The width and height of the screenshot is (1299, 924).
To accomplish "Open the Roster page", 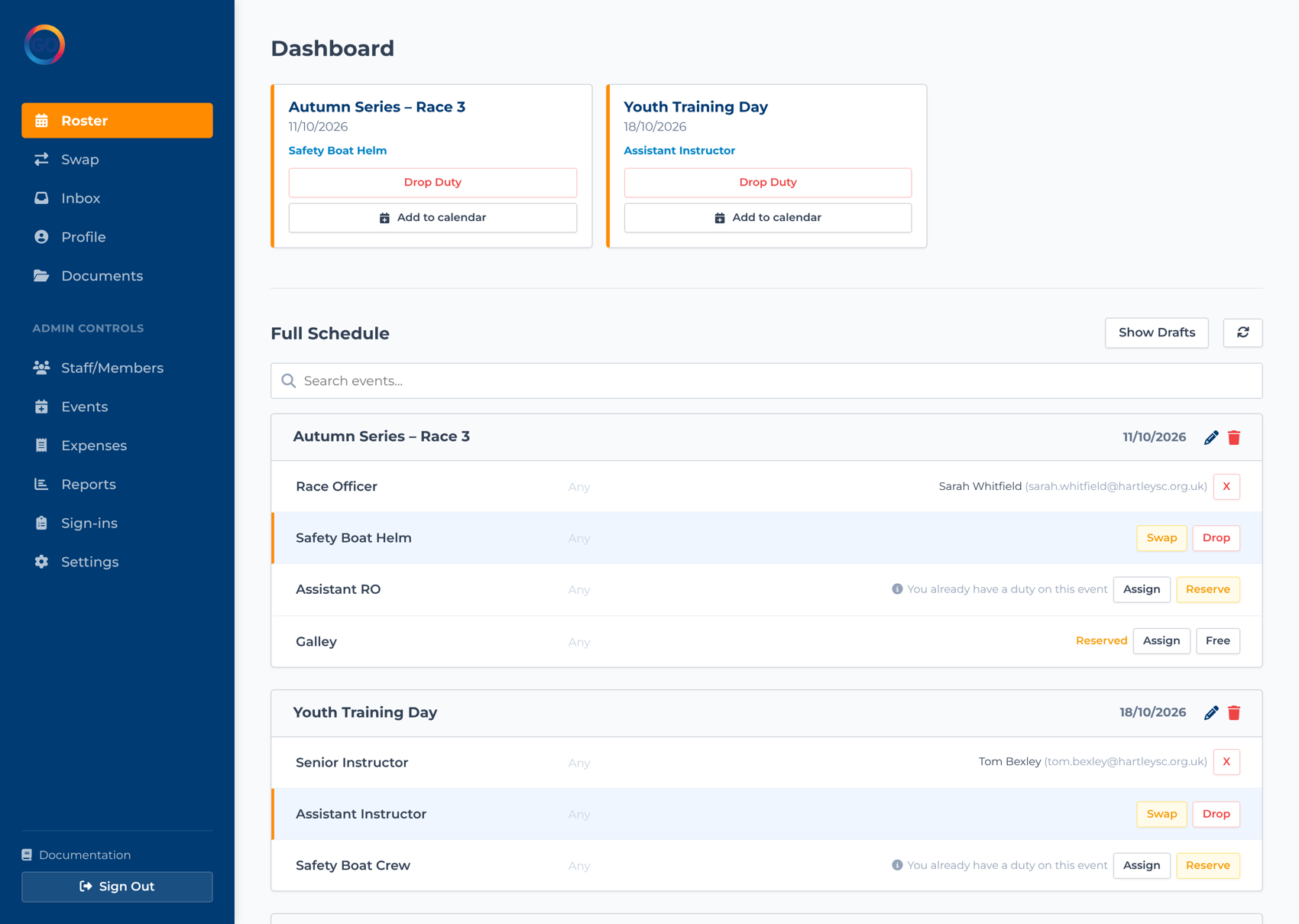I will click(117, 121).
